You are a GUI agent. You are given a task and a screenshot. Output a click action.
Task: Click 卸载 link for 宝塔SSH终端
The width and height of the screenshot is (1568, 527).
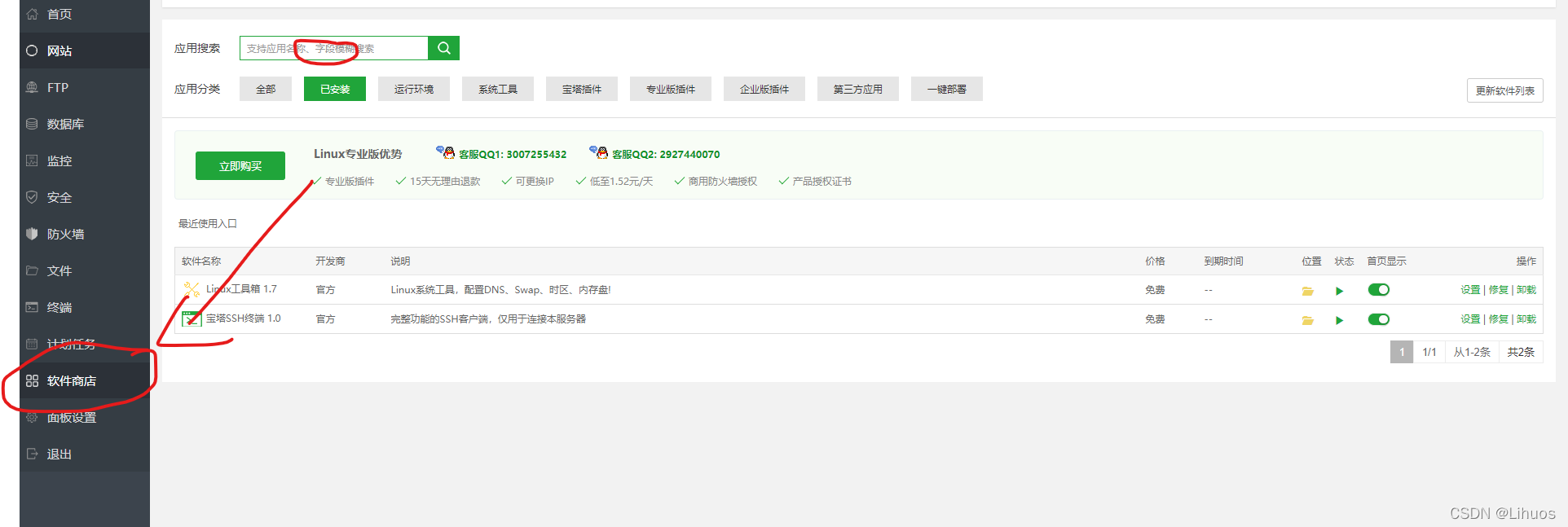(1526, 319)
